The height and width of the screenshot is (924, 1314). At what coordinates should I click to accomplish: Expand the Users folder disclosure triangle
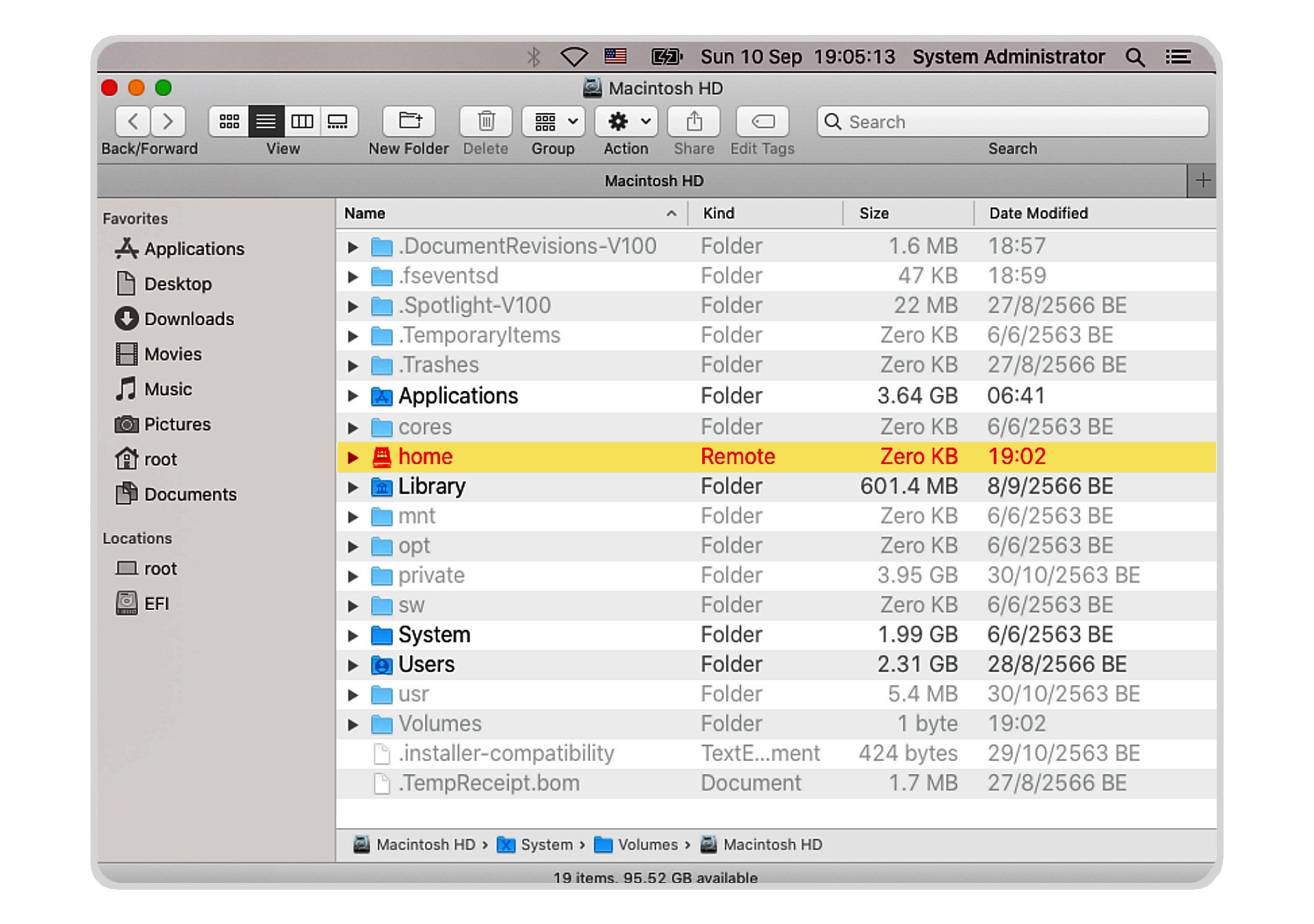tap(353, 664)
